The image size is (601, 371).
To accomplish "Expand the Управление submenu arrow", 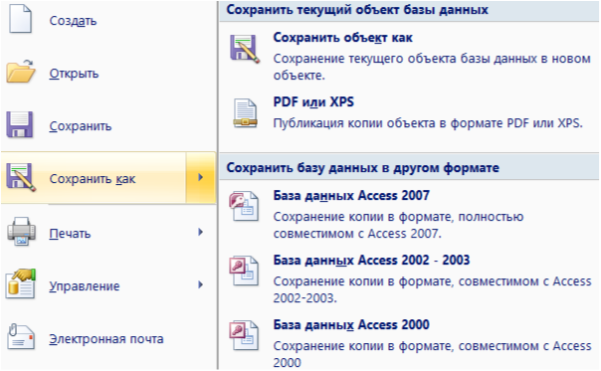I will click(200, 285).
